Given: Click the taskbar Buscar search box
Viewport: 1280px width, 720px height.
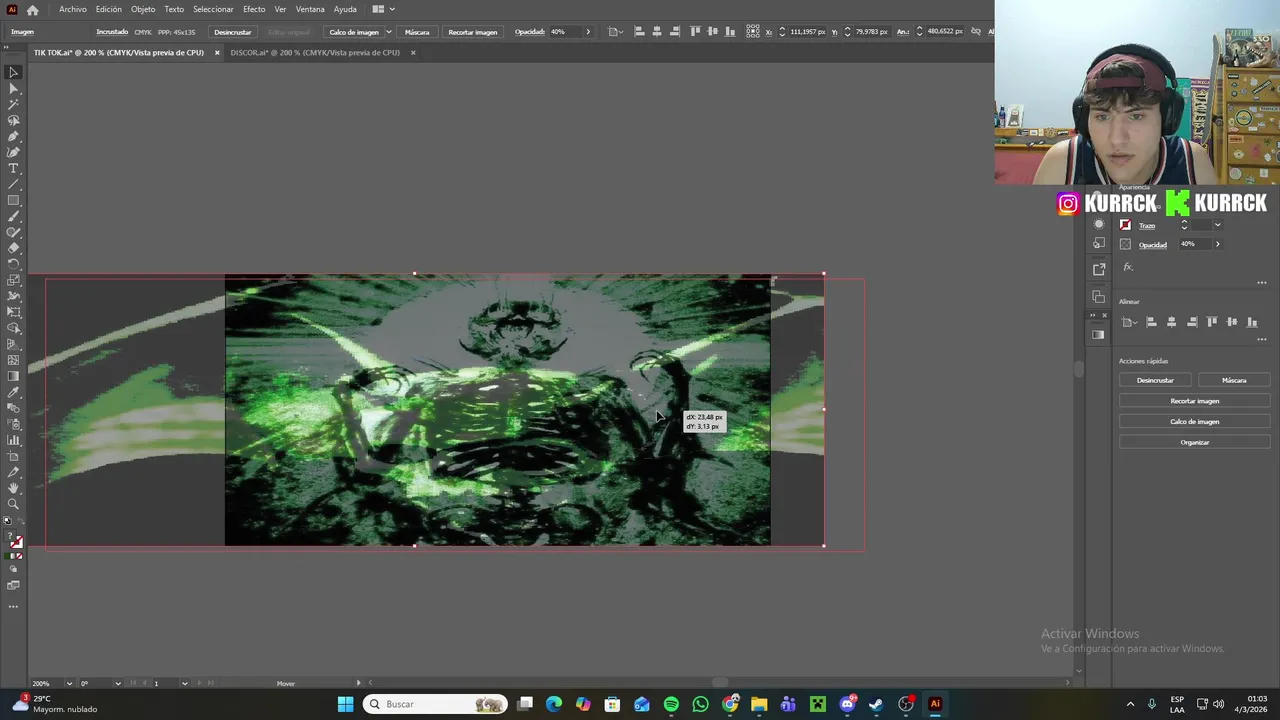Looking at the screenshot, I should 435,704.
